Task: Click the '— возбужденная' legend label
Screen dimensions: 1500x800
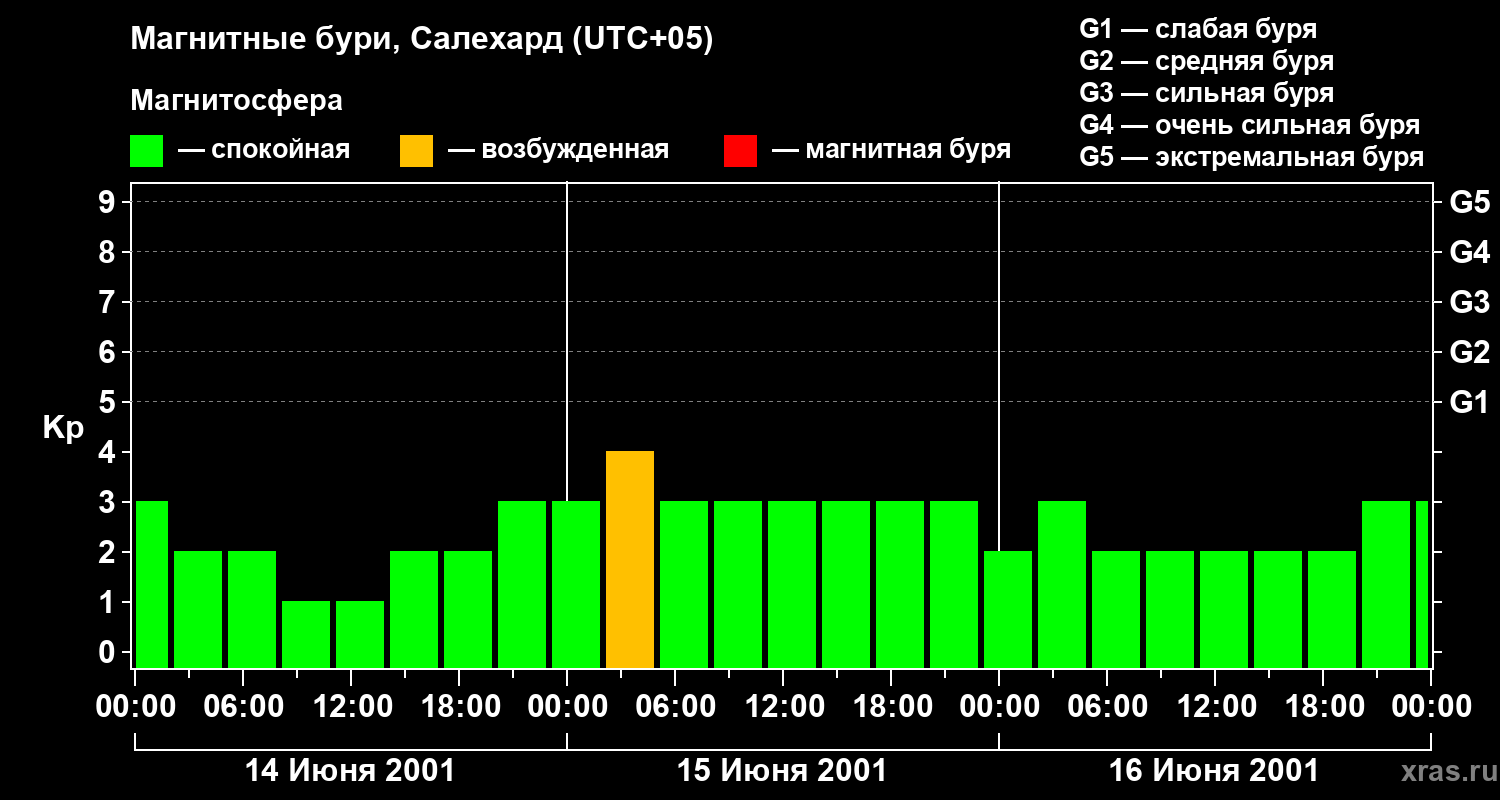Action: click(558, 150)
